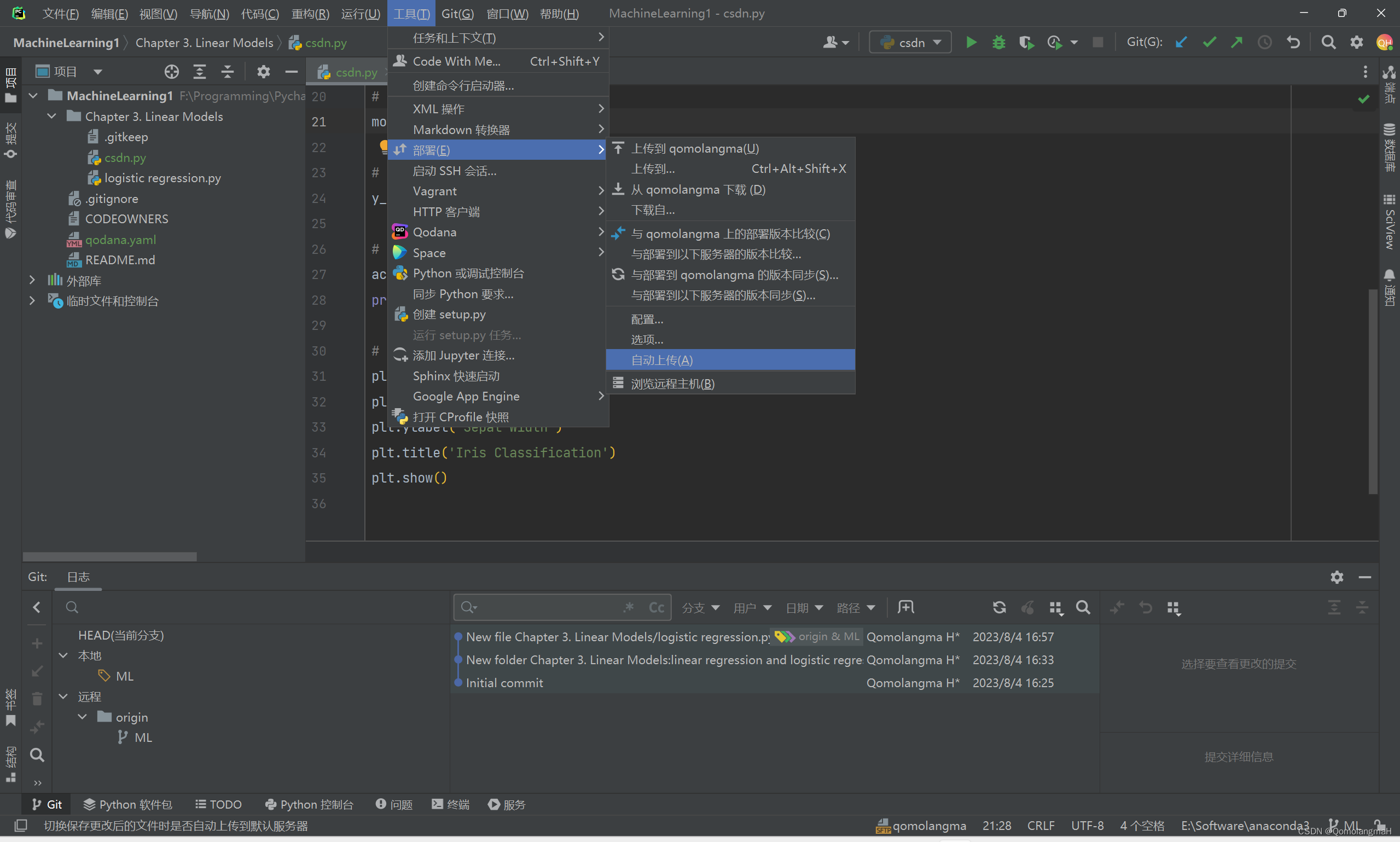Screen dimensions: 1400x842
Task: Run with coverage shield icon
Action: pyautogui.click(x=1026, y=43)
